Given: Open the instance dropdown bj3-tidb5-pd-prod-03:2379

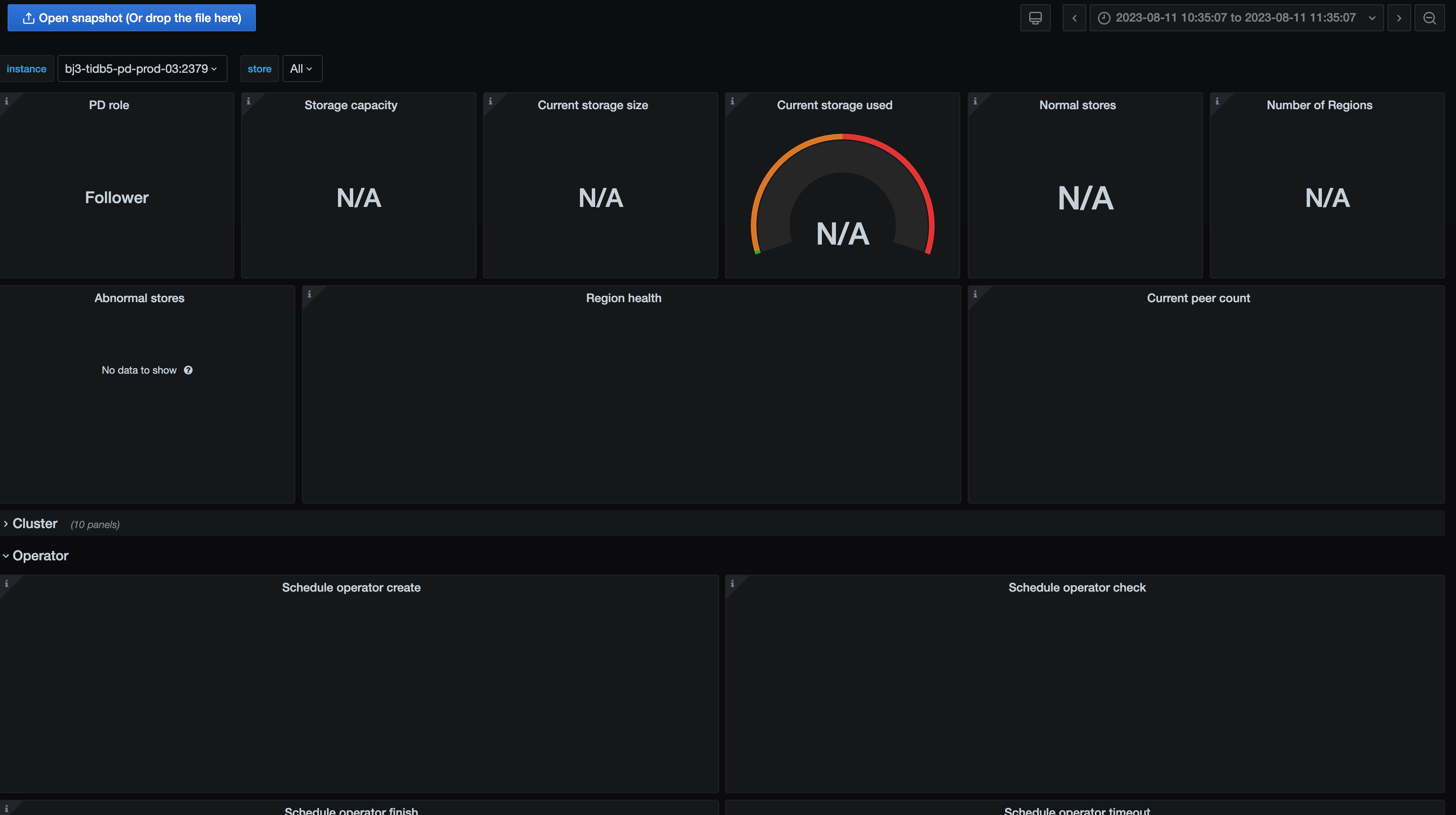Looking at the screenshot, I should (142, 69).
